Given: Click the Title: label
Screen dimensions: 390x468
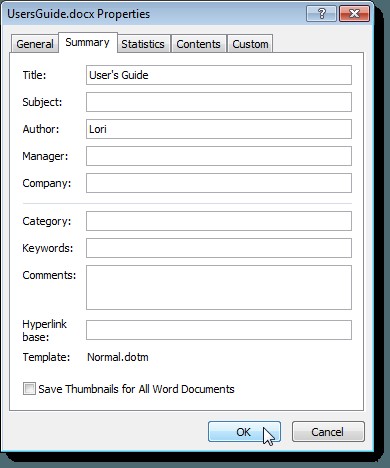Looking at the screenshot, I should (34, 75).
